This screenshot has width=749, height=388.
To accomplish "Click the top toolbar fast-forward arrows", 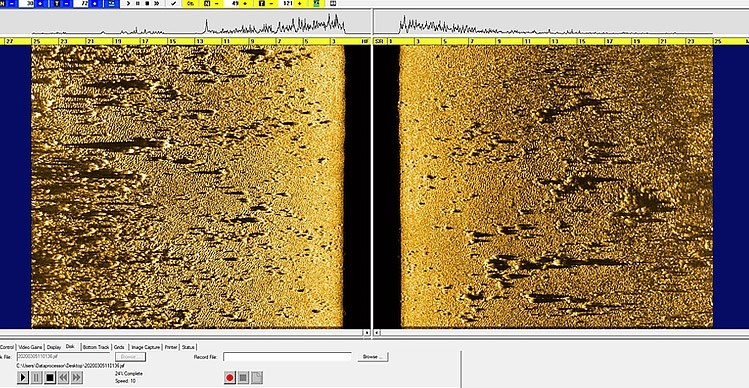I will (157, 3).
